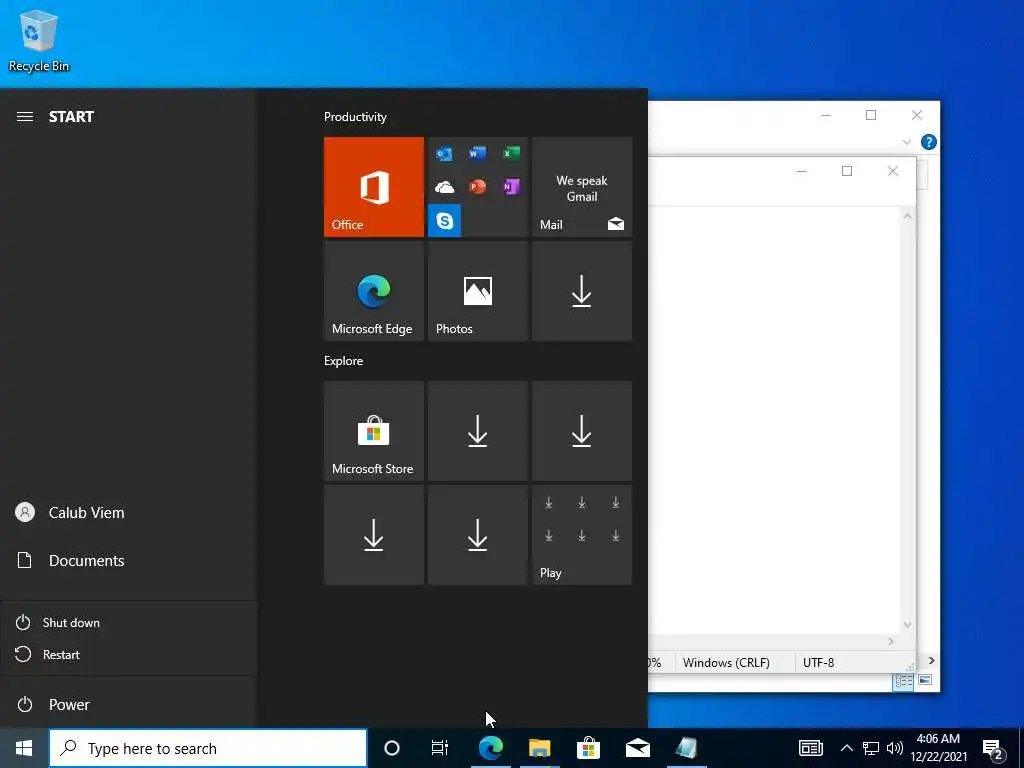Open the Microsoft Store tile
The width and height of the screenshot is (1024, 768).
[374, 431]
